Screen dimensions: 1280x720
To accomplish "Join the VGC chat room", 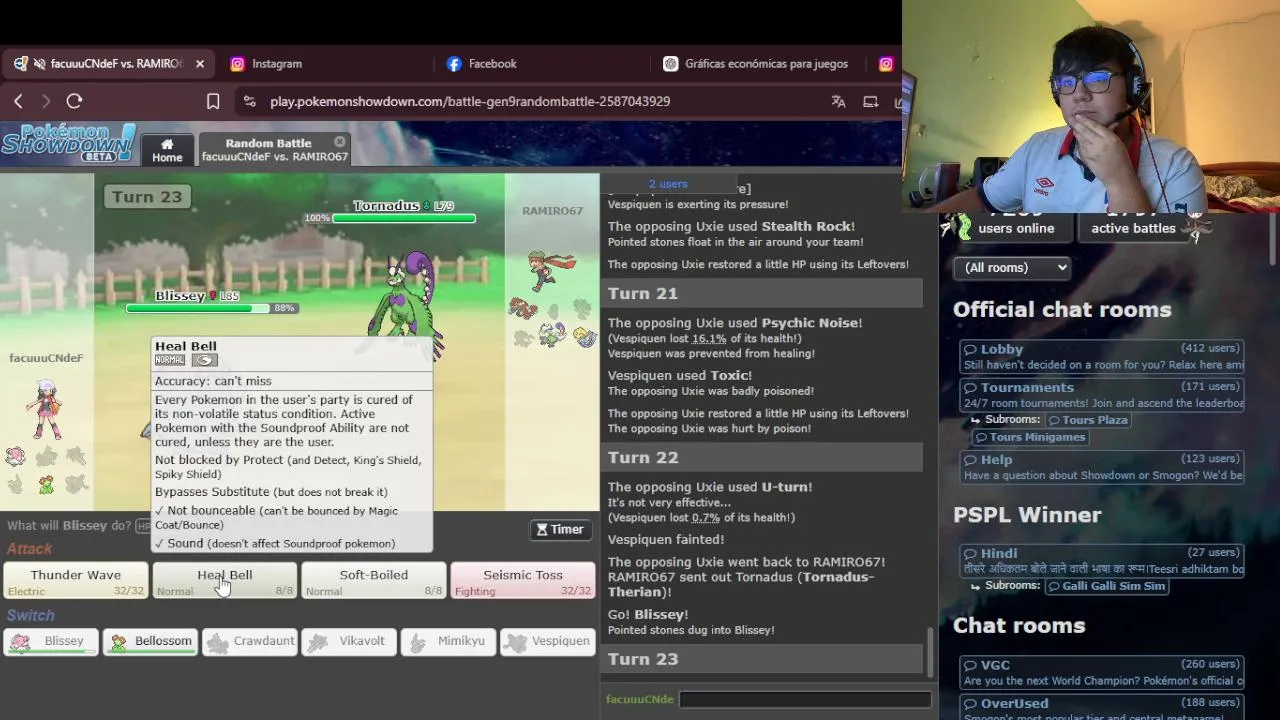I will tap(1101, 672).
